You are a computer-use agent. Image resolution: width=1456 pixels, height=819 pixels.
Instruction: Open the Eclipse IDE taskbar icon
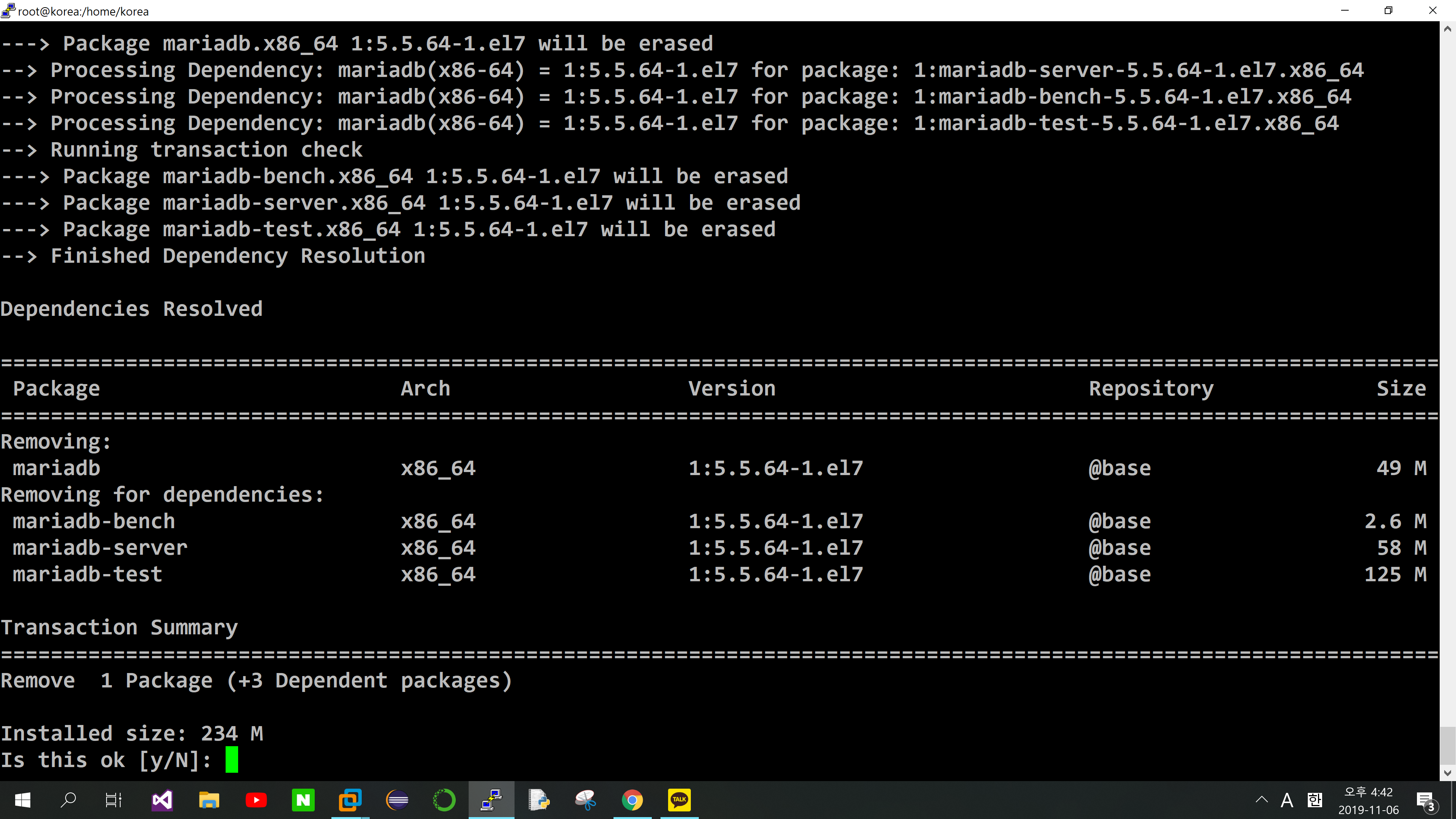397,800
